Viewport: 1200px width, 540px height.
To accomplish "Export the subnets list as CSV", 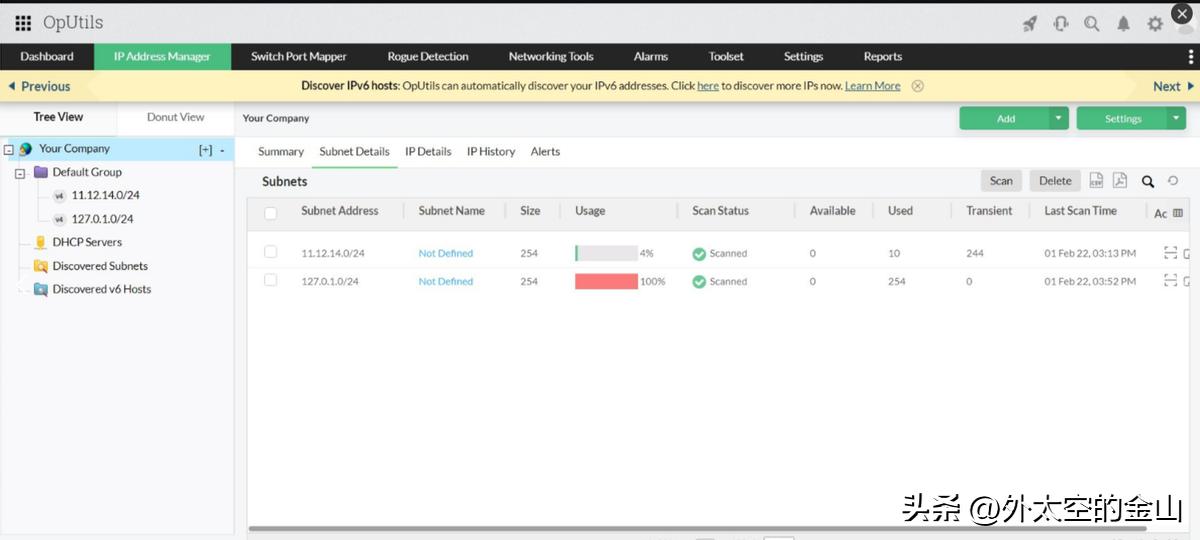I will 1096,181.
